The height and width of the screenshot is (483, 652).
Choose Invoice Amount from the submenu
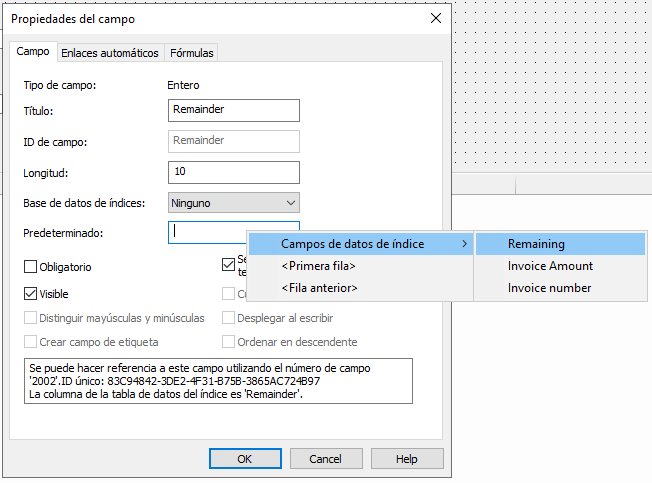click(x=561, y=266)
